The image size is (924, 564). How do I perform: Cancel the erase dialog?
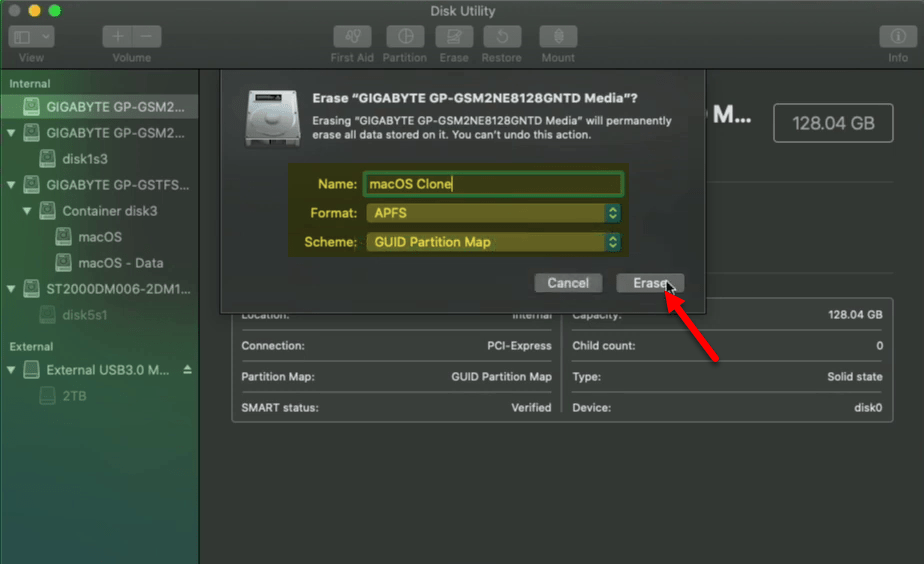point(568,283)
